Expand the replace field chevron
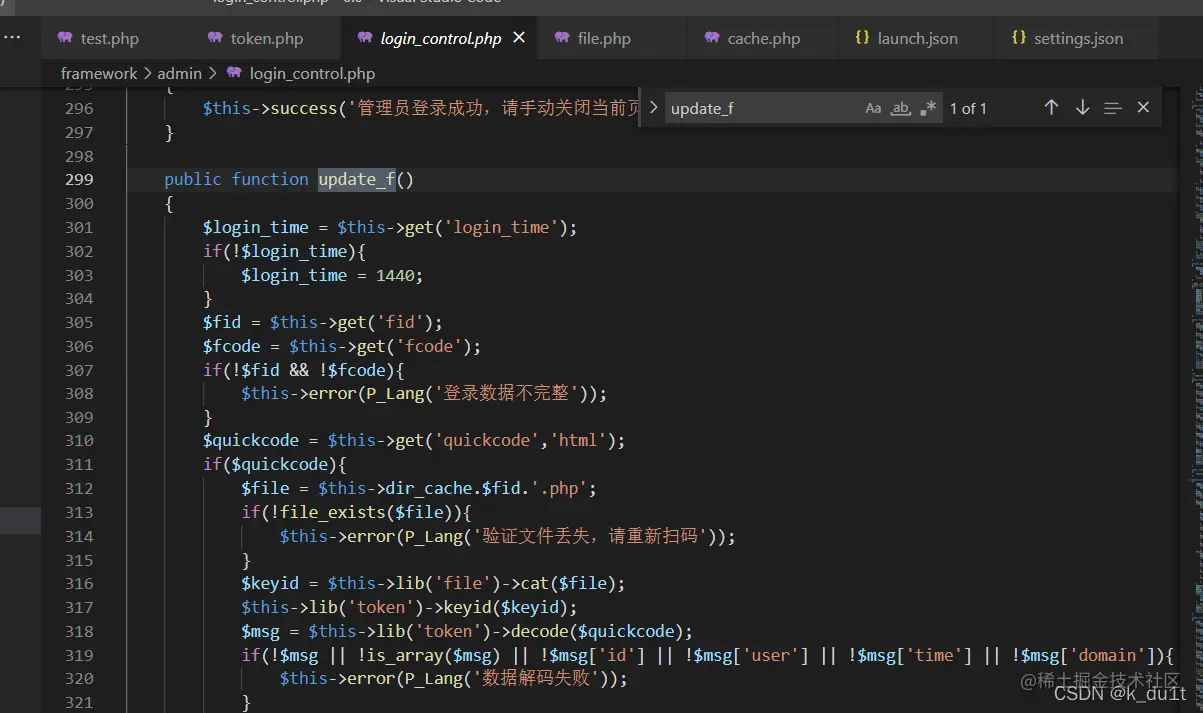This screenshot has width=1203, height=713. pyautogui.click(x=653, y=107)
